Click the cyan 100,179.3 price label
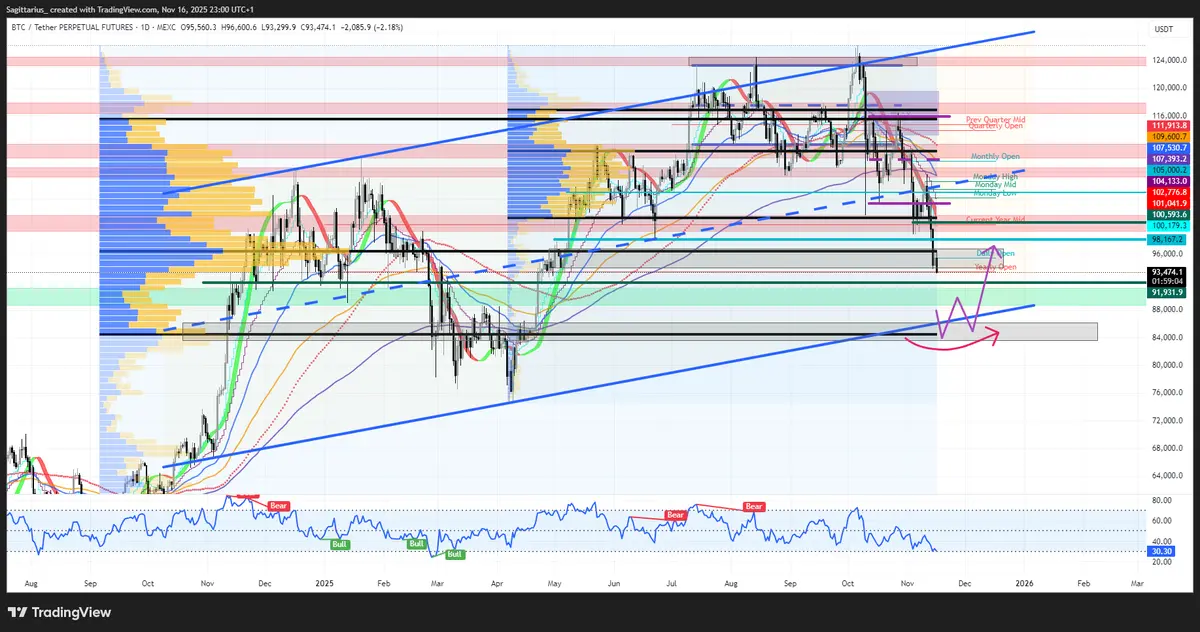This screenshot has height=632, width=1200. pyautogui.click(x=1169, y=225)
